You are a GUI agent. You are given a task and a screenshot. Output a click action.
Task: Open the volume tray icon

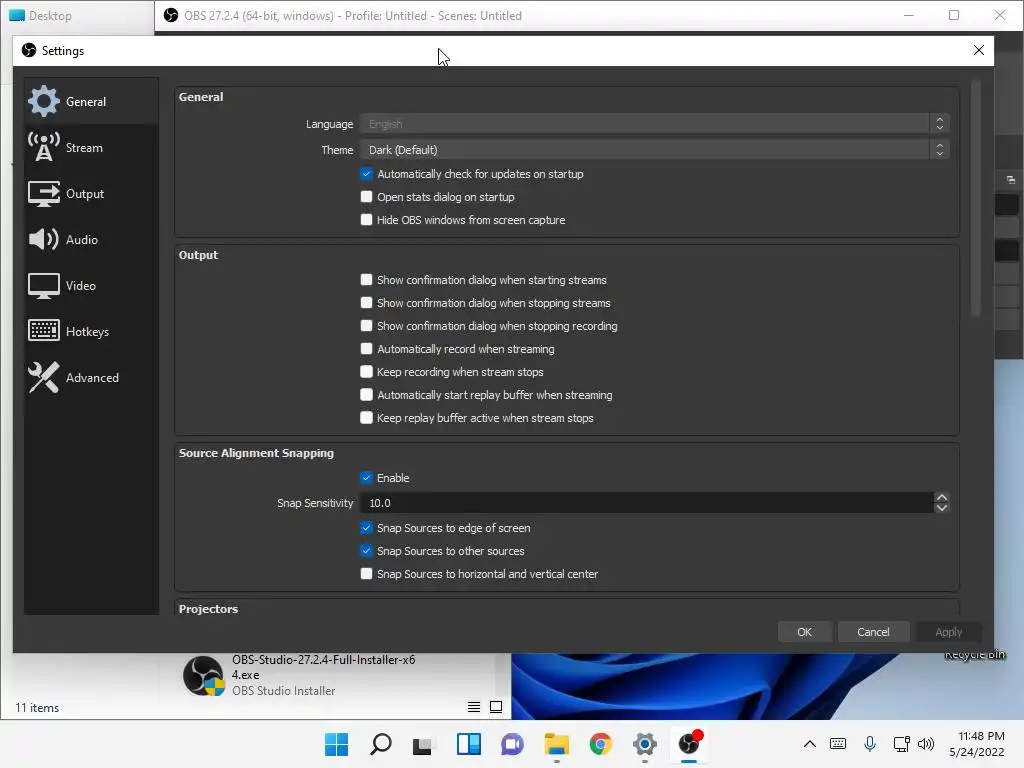pos(926,744)
